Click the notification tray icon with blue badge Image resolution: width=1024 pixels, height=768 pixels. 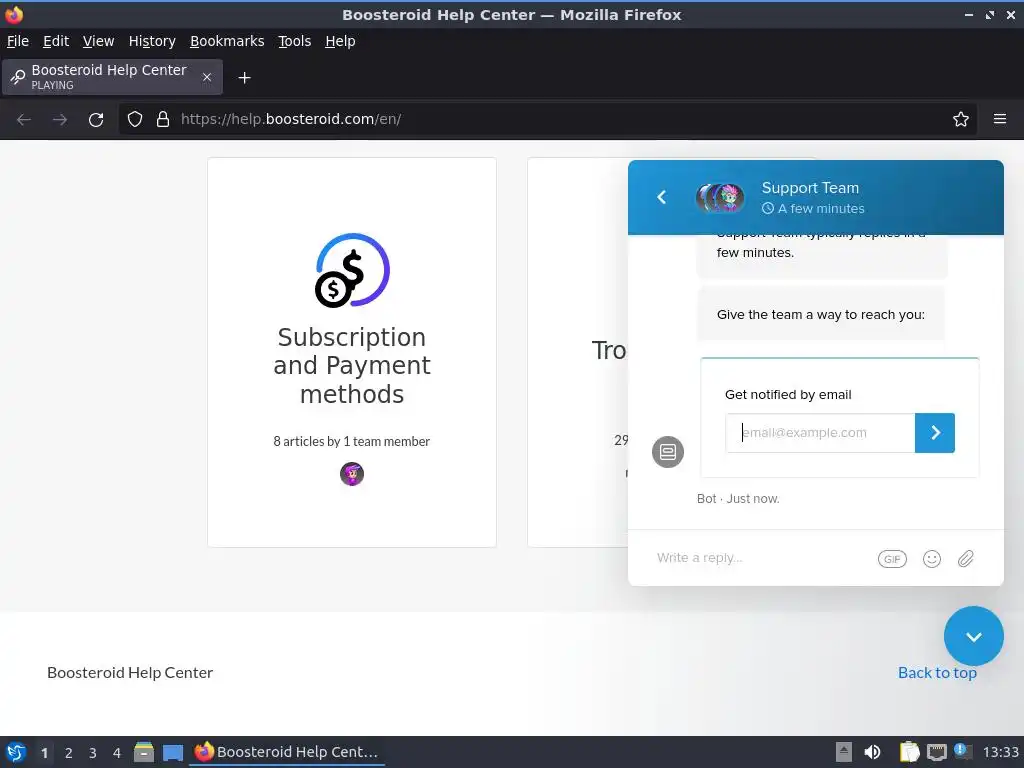pyautogui.click(x=963, y=751)
